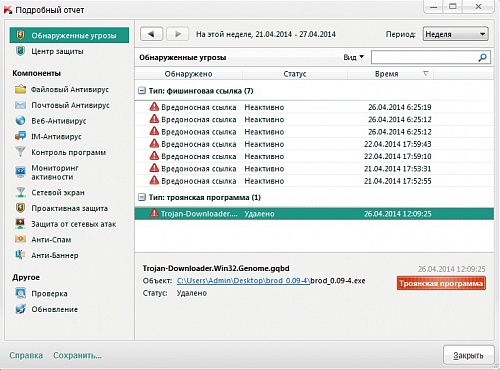The height and width of the screenshot is (370, 500).
Task: Open Почтовый Антивирус report
Action: click(x=70, y=105)
